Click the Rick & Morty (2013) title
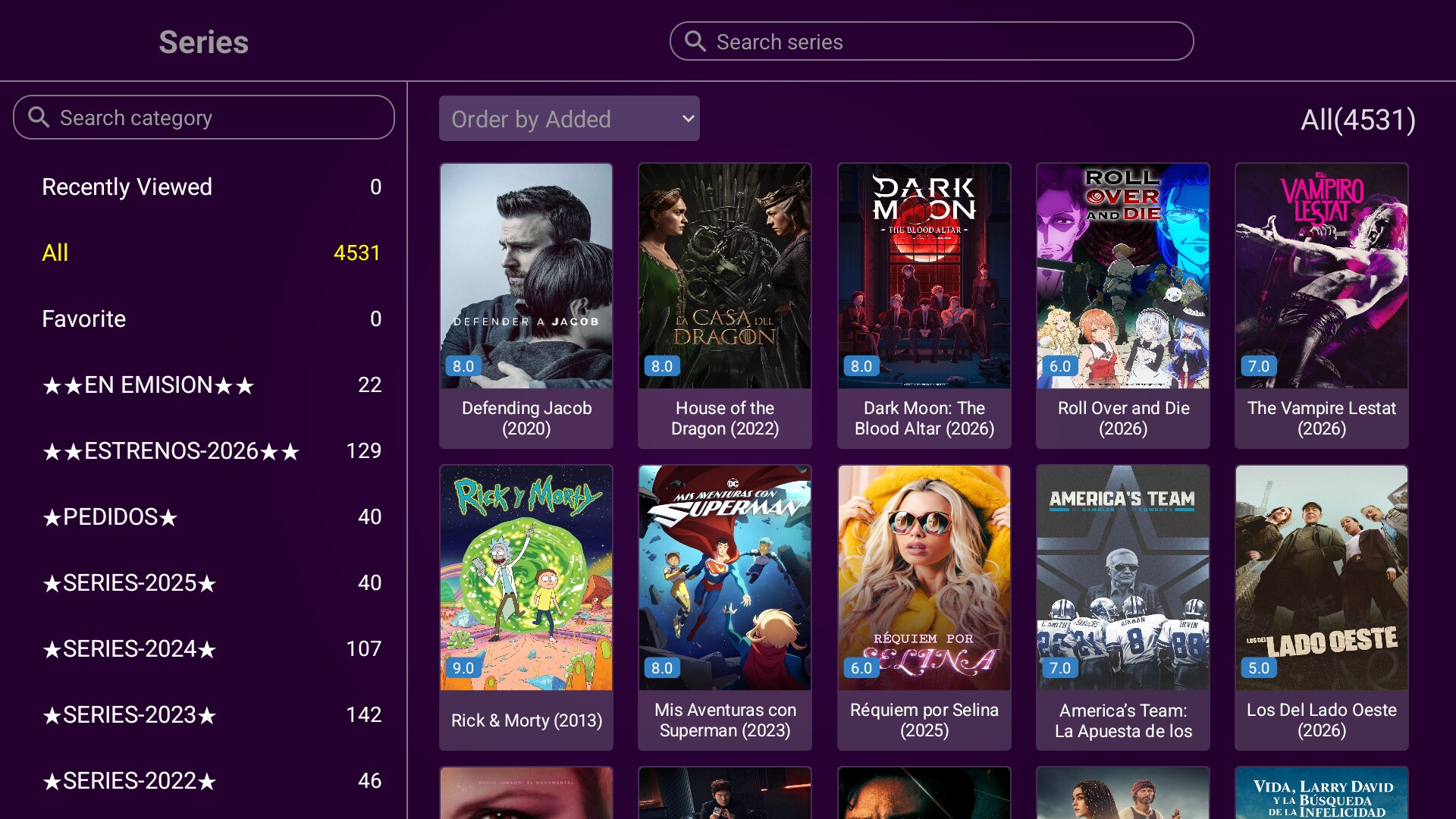Image resolution: width=1456 pixels, height=819 pixels. pyautogui.click(x=526, y=720)
